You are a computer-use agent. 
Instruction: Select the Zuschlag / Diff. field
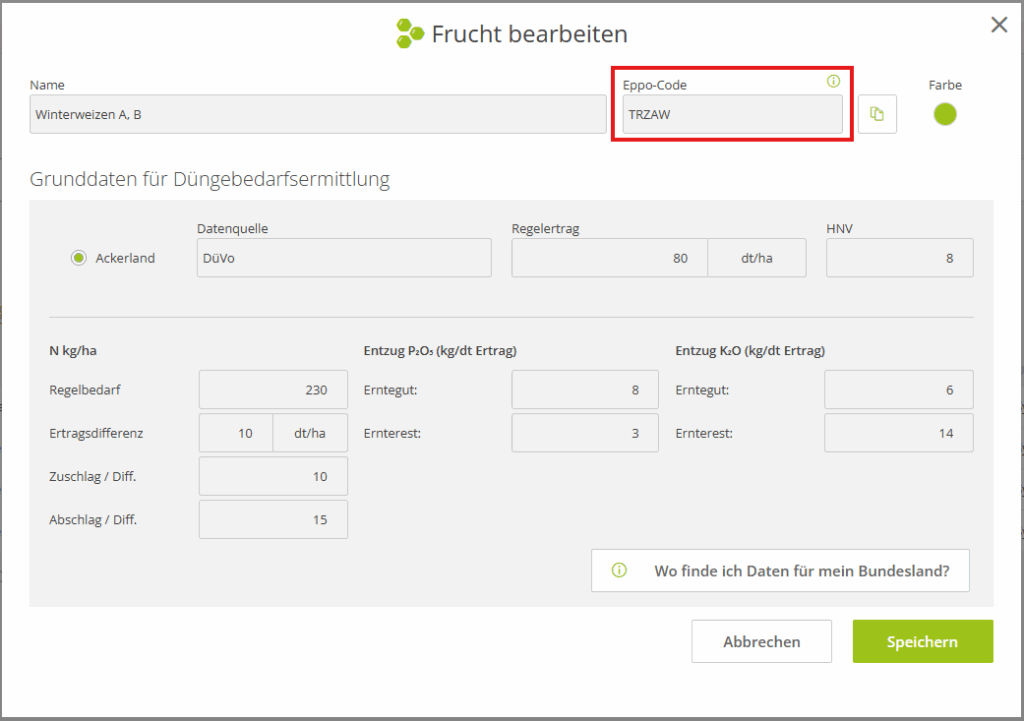click(272, 476)
